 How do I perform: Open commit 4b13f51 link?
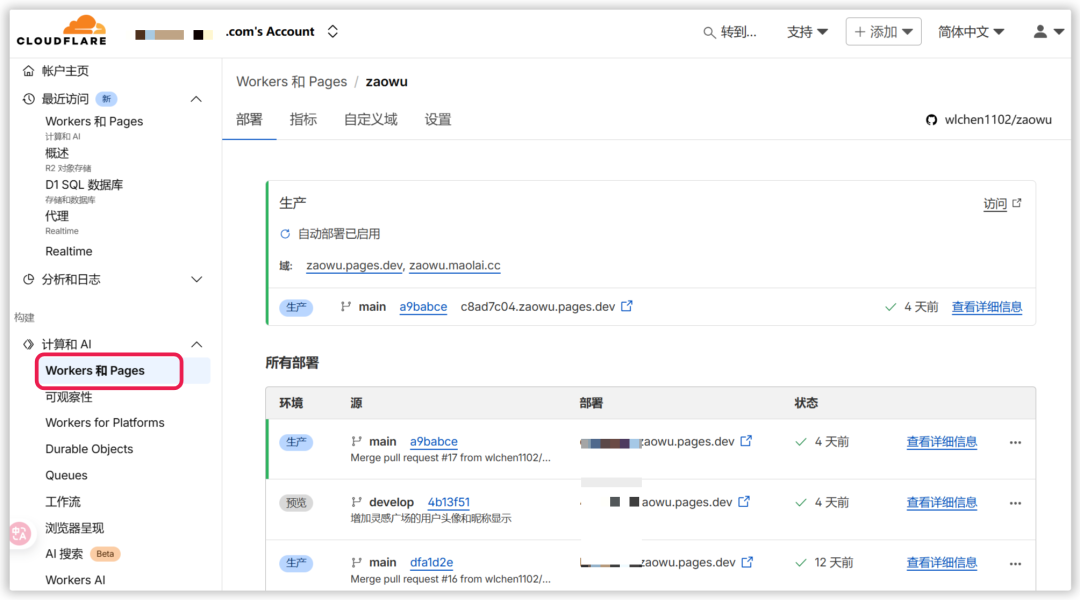pyautogui.click(x=448, y=502)
